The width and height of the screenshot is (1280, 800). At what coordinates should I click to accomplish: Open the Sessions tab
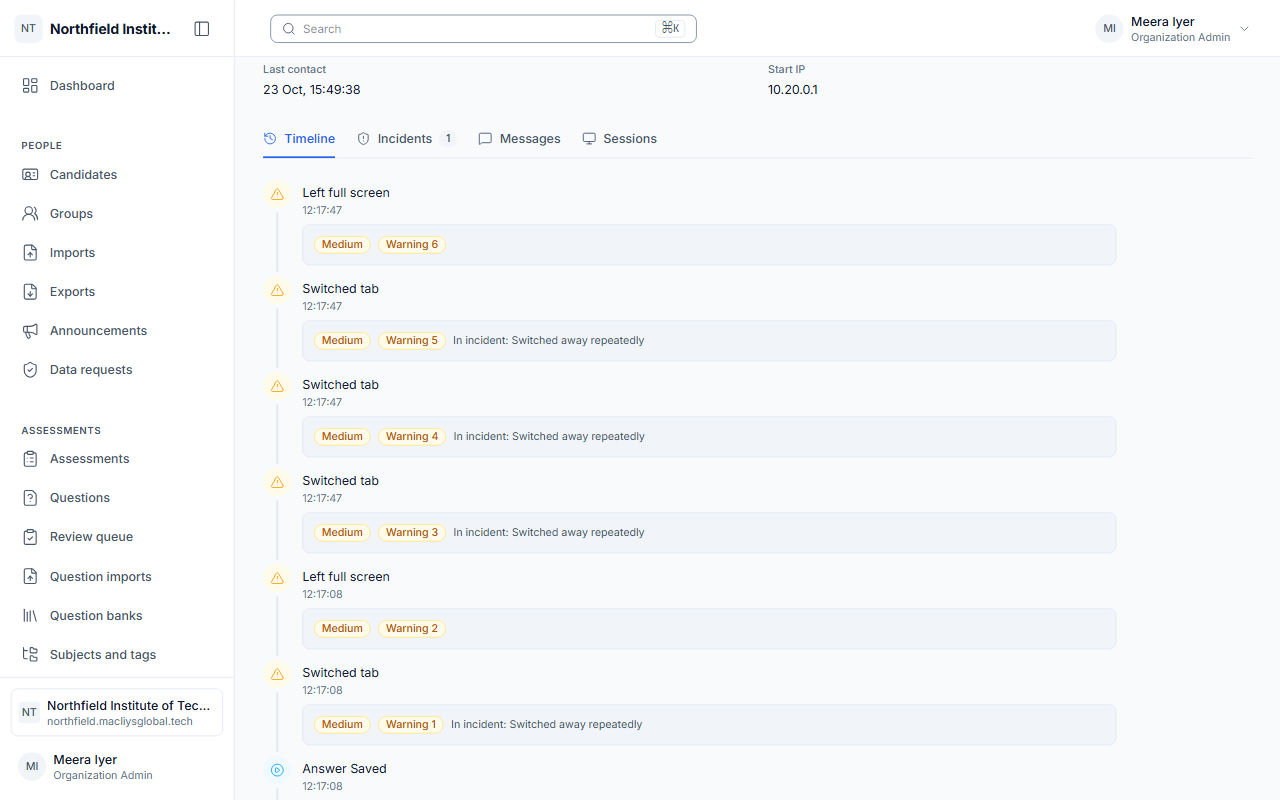tap(620, 139)
